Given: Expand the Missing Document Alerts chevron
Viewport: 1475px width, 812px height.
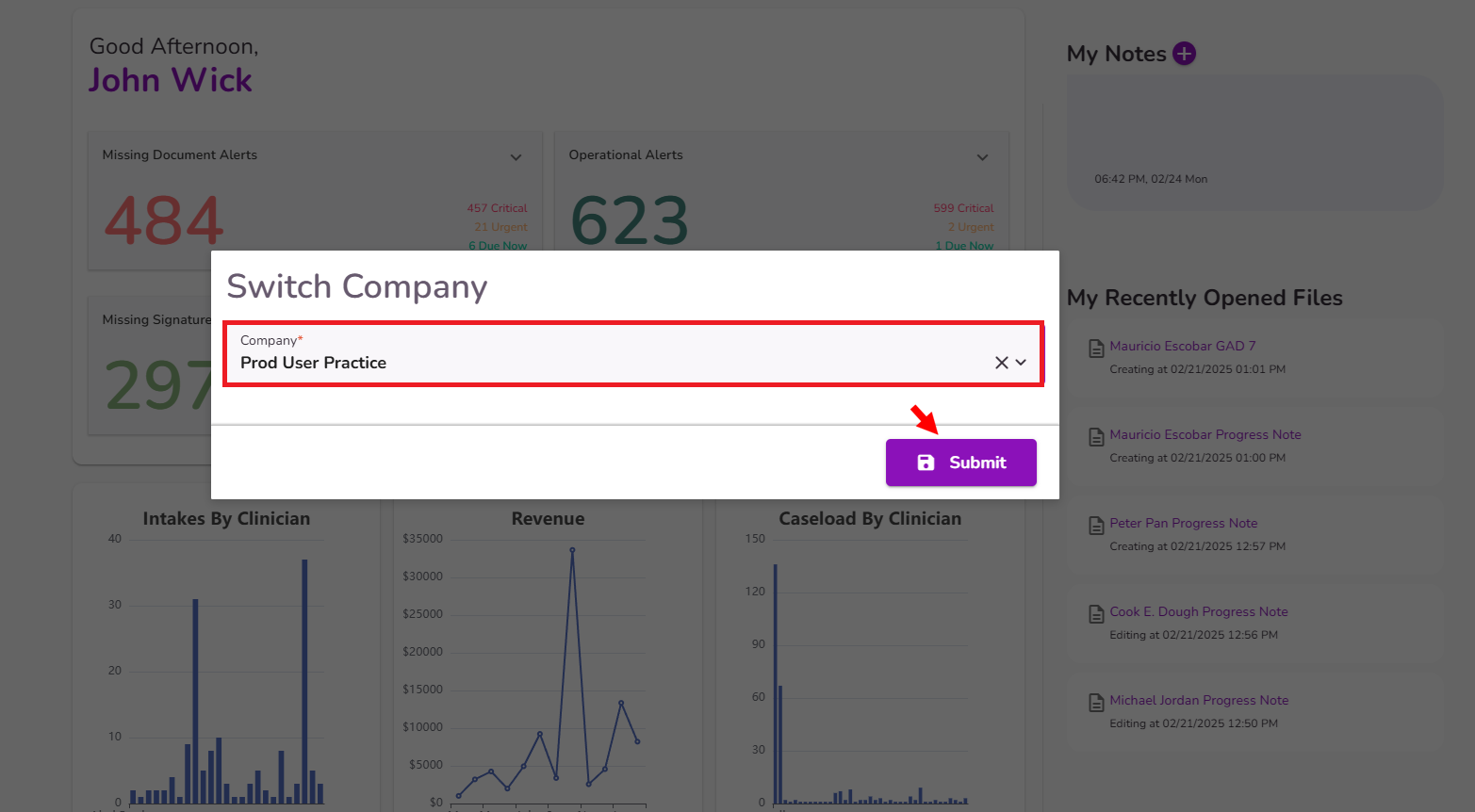Looking at the screenshot, I should pos(516,157).
